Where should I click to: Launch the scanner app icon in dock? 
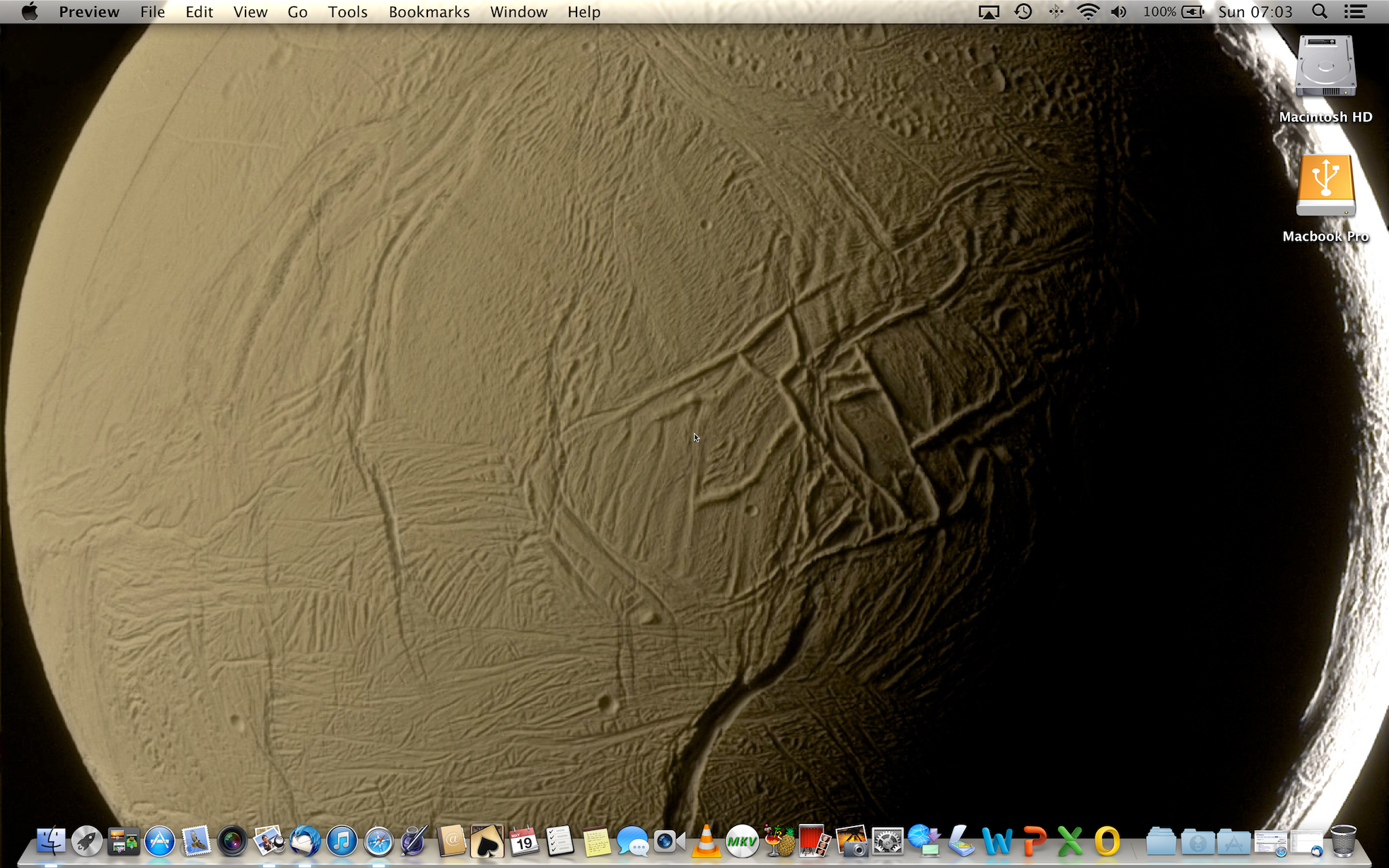click(x=960, y=842)
